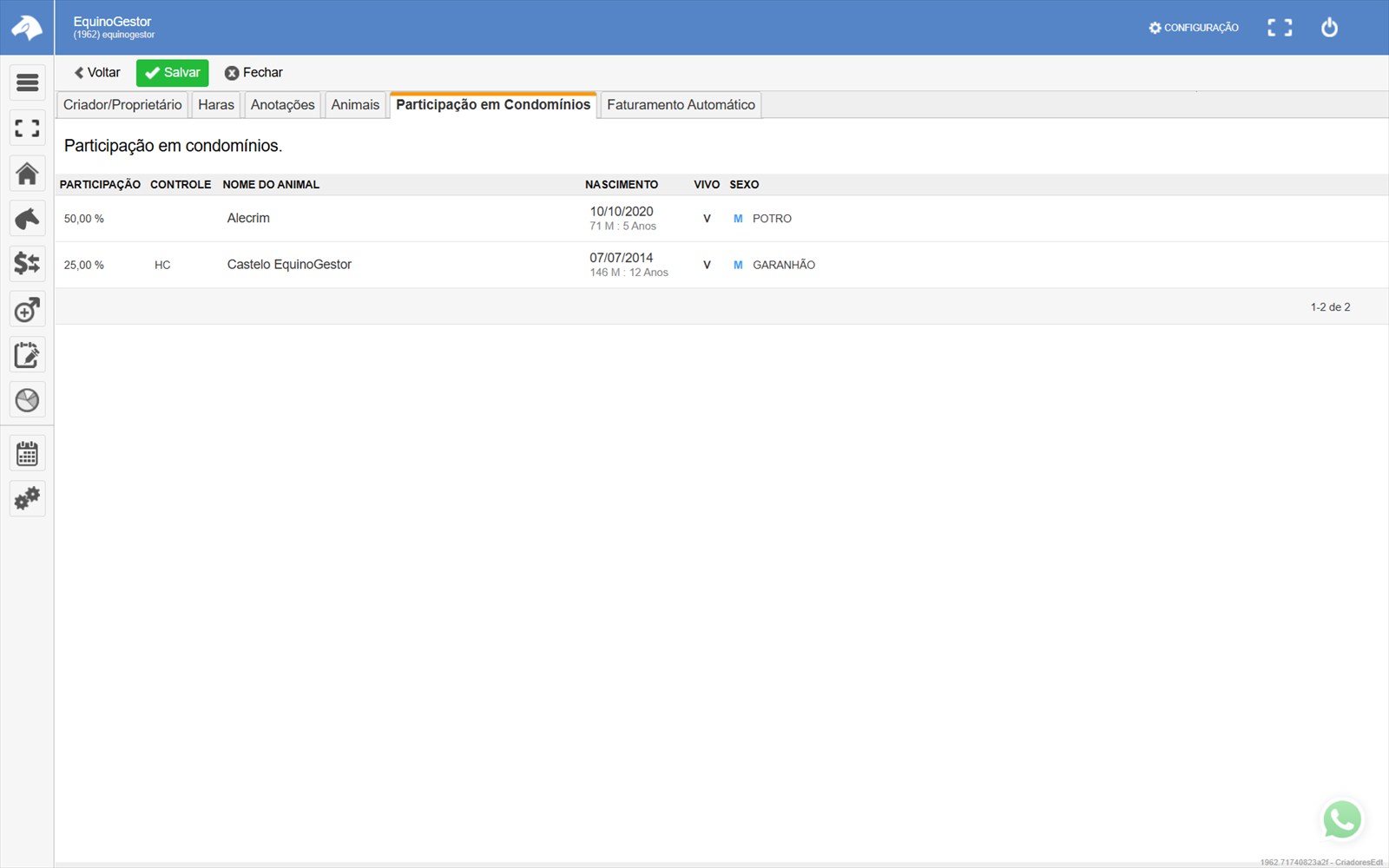Click the SEXO column header

tap(744, 185)
